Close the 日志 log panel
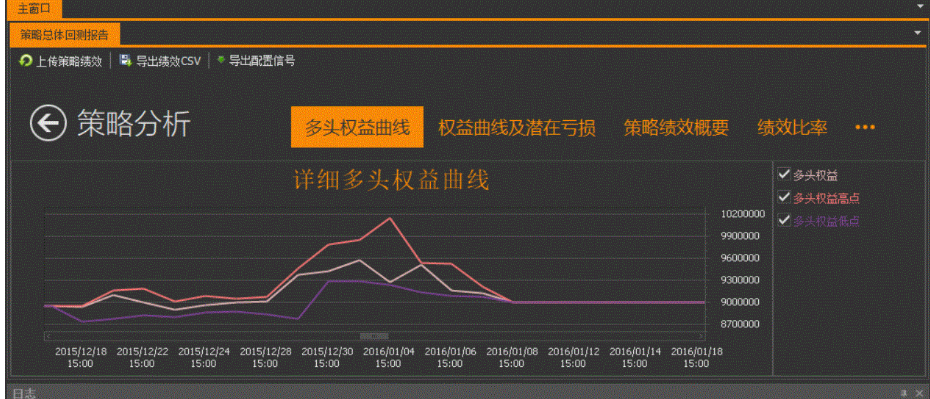The height and width of the screenshot is (399, 930). [x=920, y=392]
